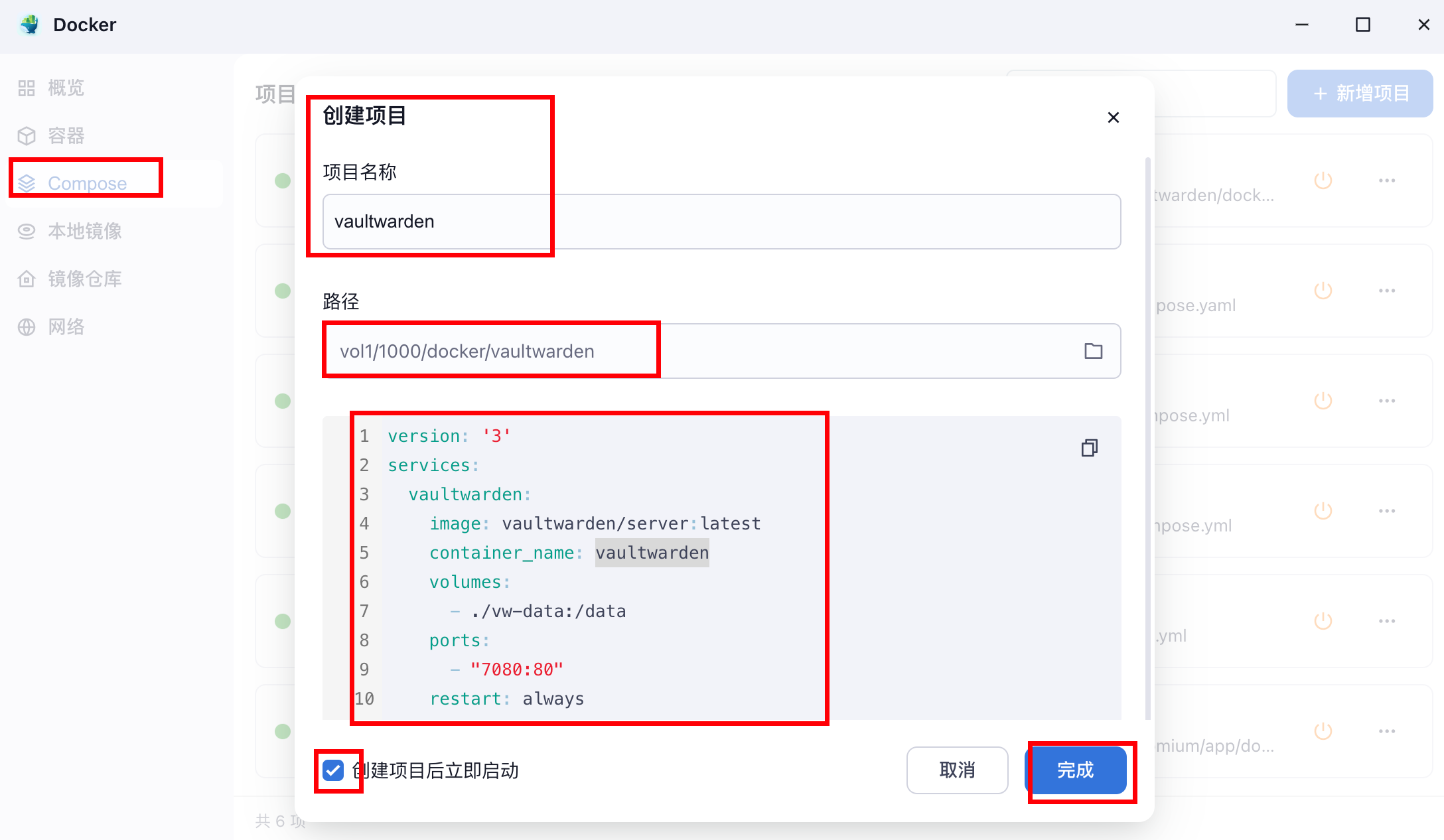Viewport: 1444px width, 840px height.
Task: Open the 本地镜像 local images section
Action: pos(114,232)
